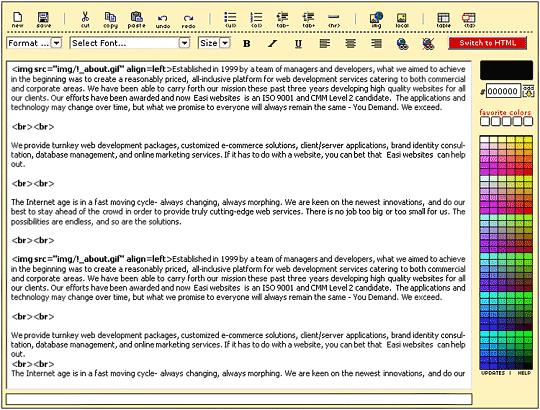
Task: Open the Select Font dropdown arrow
Action: (185, 43)
